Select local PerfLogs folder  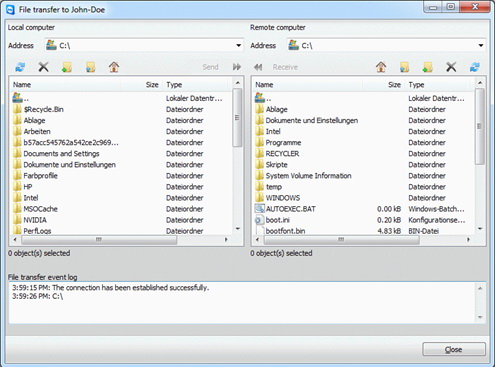37,230
